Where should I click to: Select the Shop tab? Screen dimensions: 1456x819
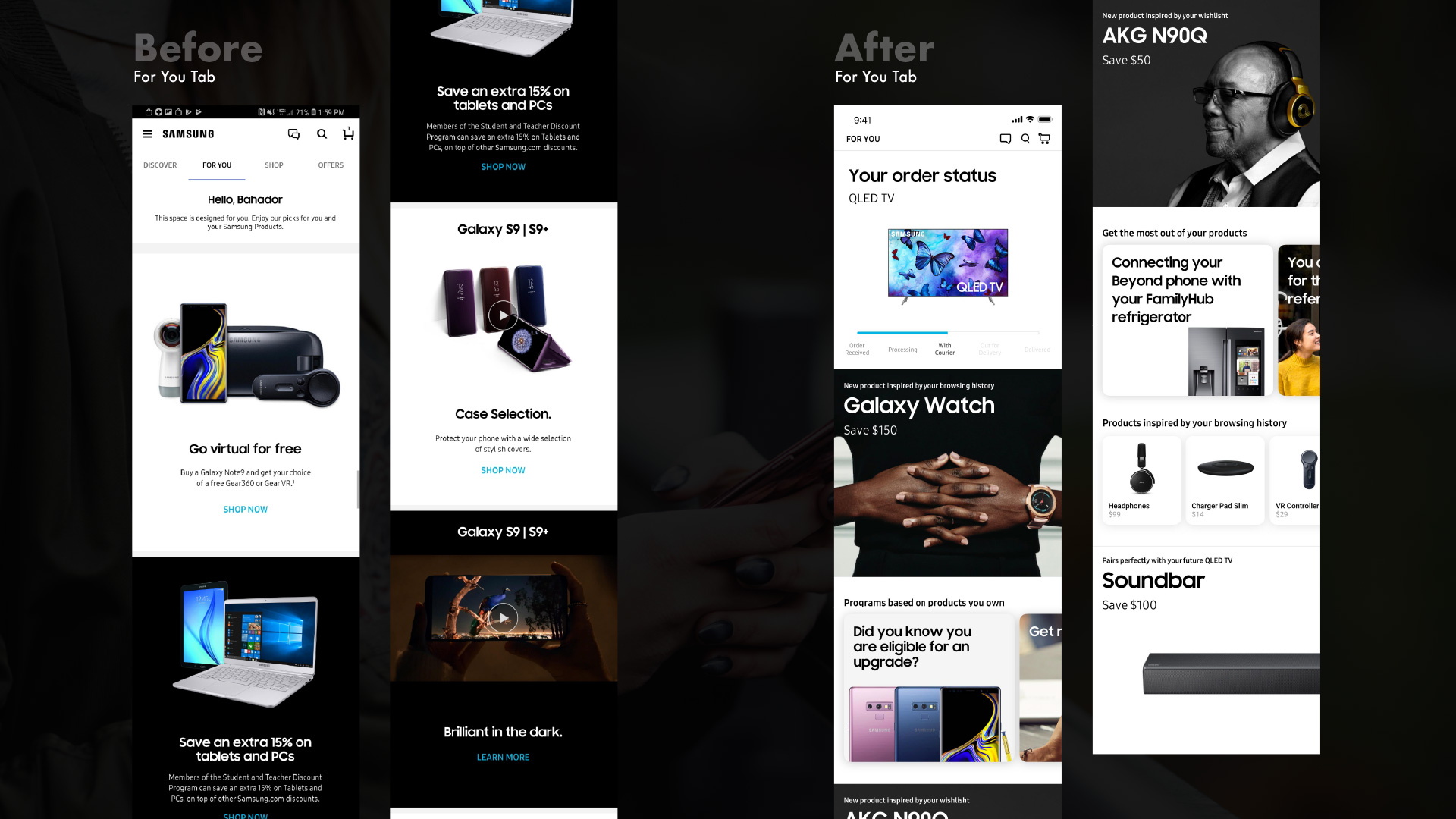click(274, 165)
